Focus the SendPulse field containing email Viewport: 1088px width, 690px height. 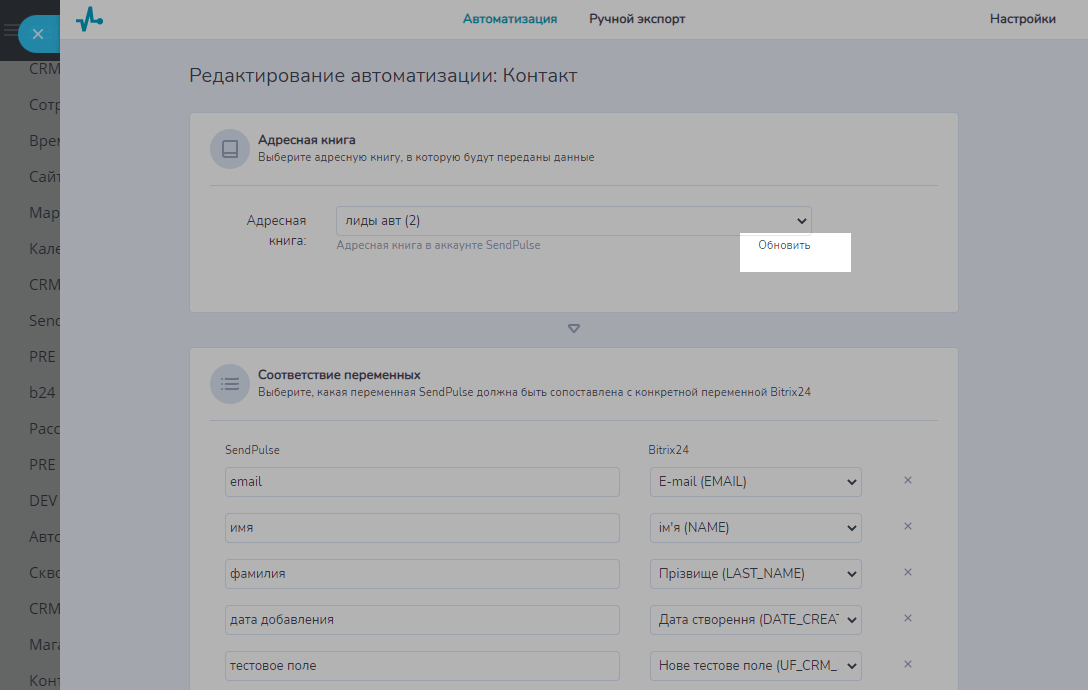point(422,482)
